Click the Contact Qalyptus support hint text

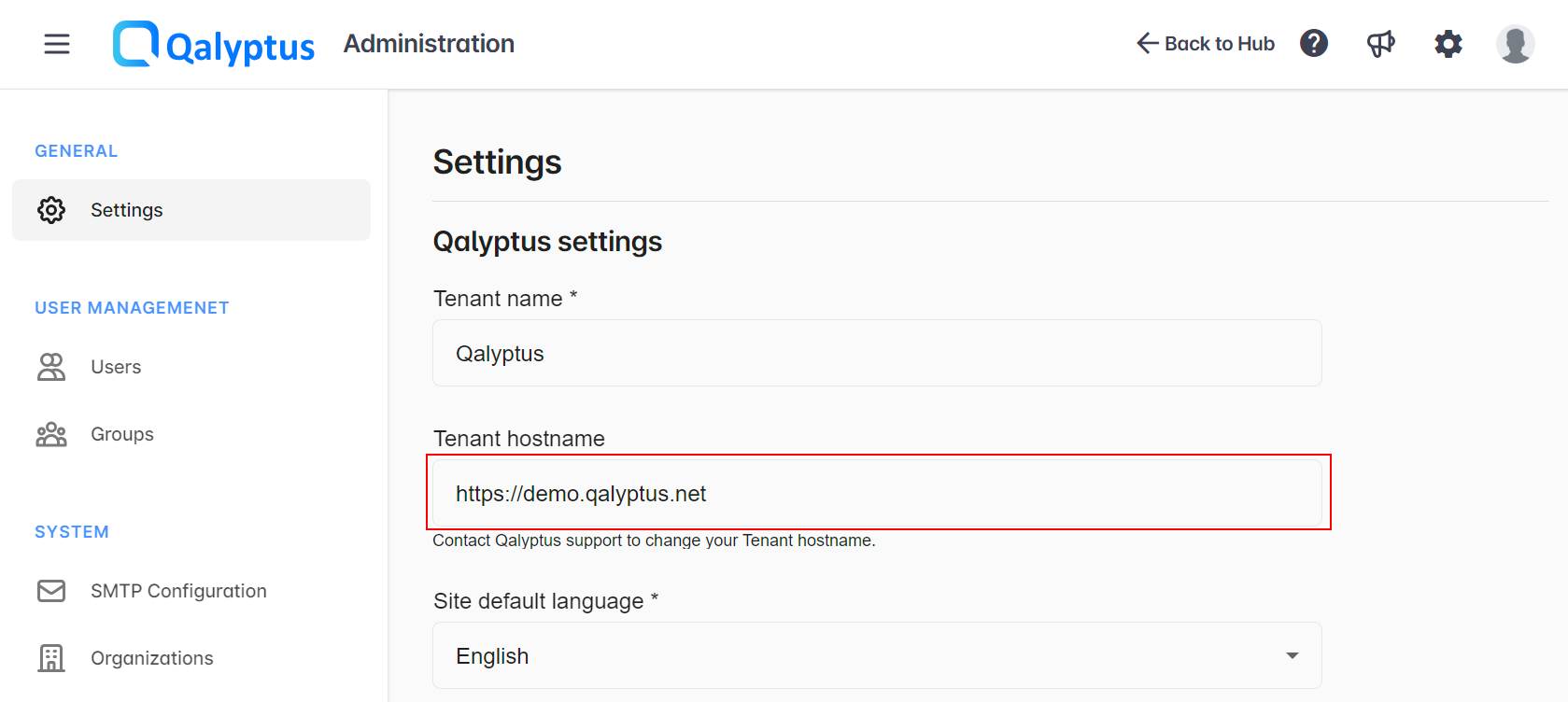pyautogui.click(x=654, y=541)
